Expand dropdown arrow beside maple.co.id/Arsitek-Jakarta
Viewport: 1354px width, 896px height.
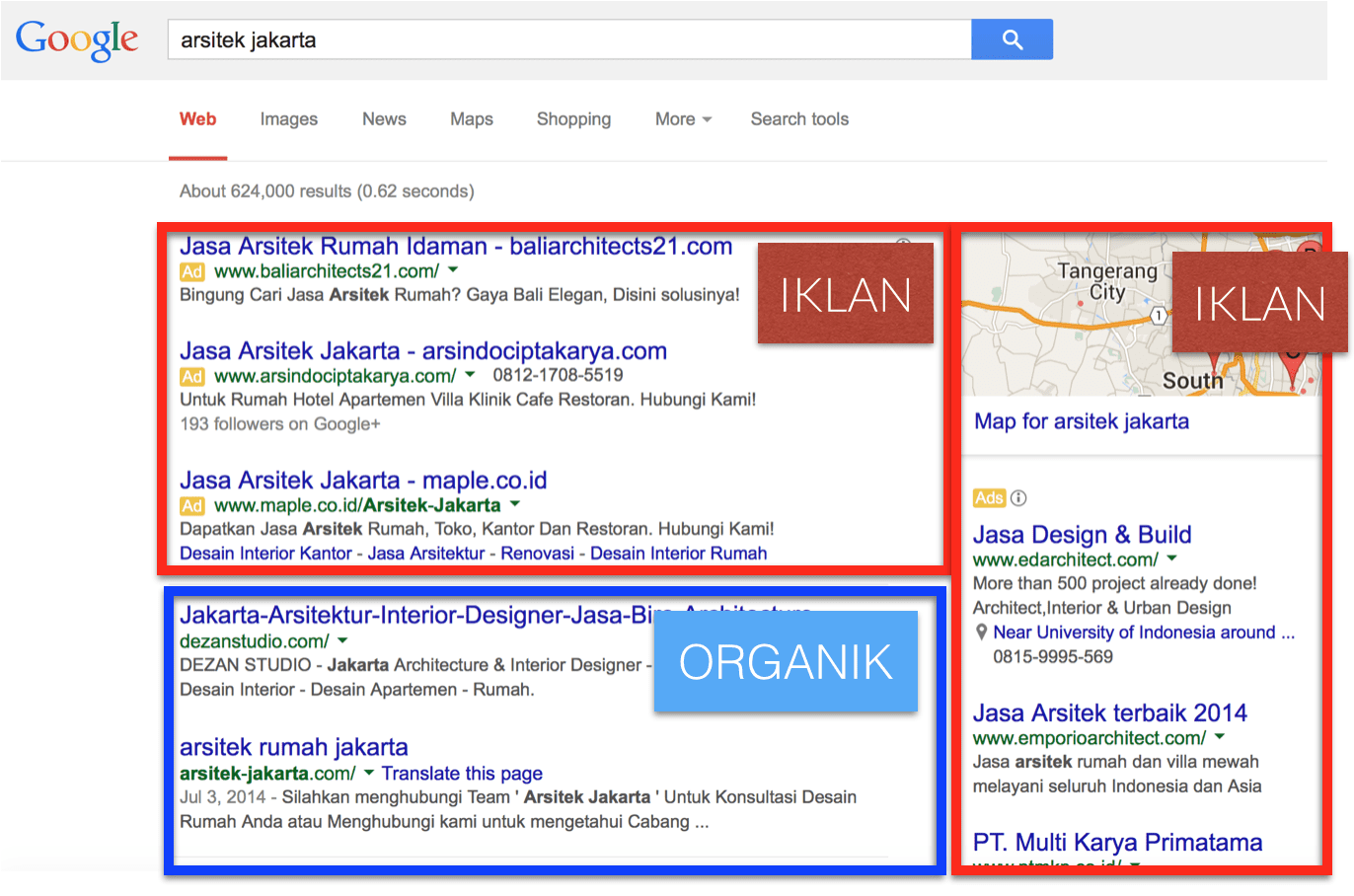point(514,503)
